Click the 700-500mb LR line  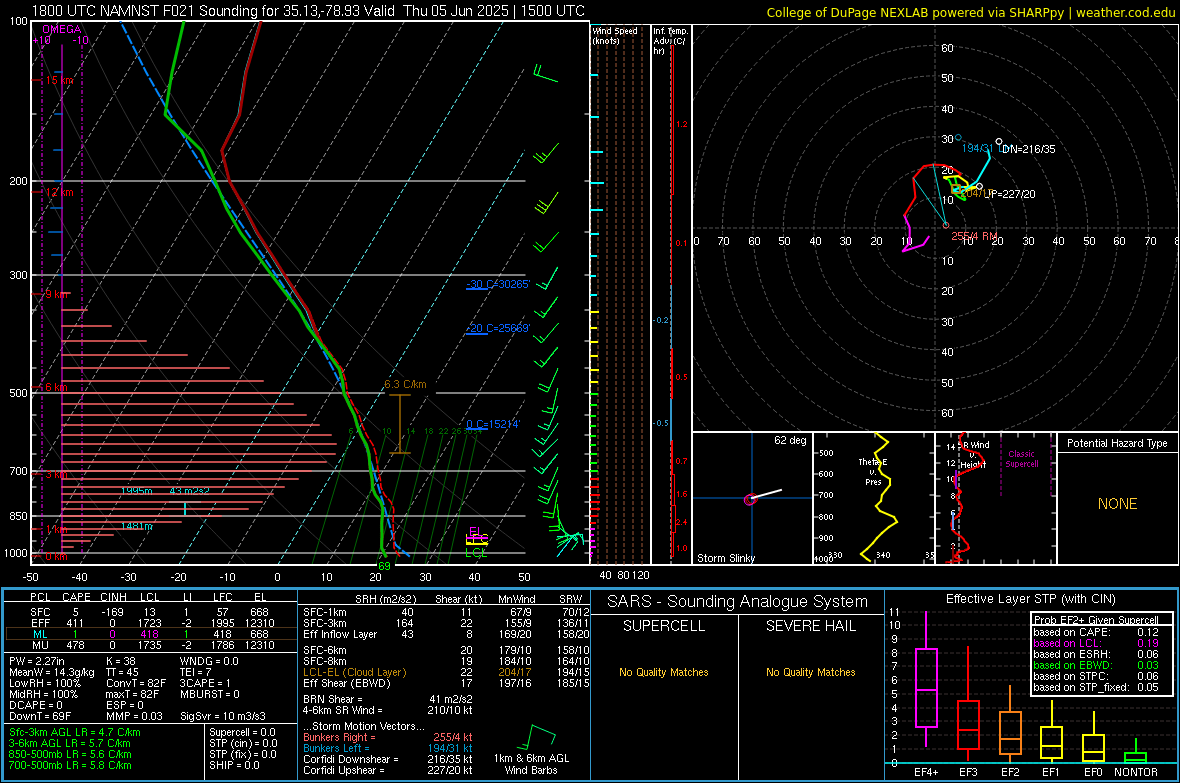click(x=70, y=765)
